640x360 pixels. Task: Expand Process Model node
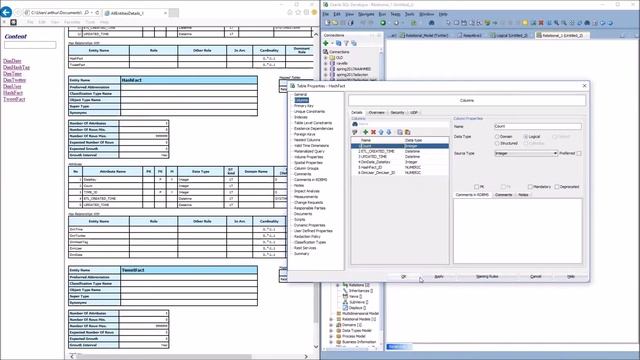point(331,336)
